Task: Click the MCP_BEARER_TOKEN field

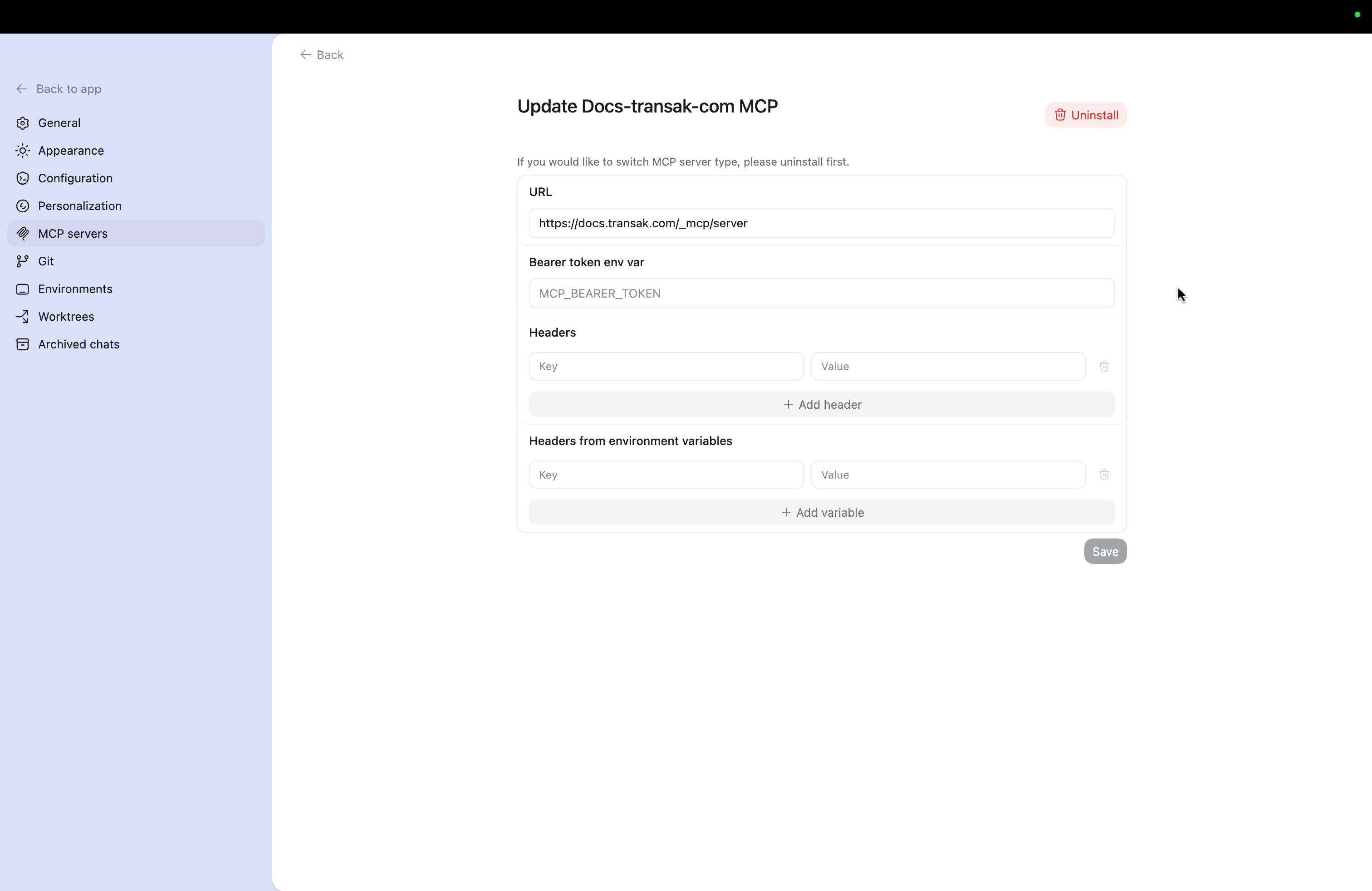Action: click(822, 294)
